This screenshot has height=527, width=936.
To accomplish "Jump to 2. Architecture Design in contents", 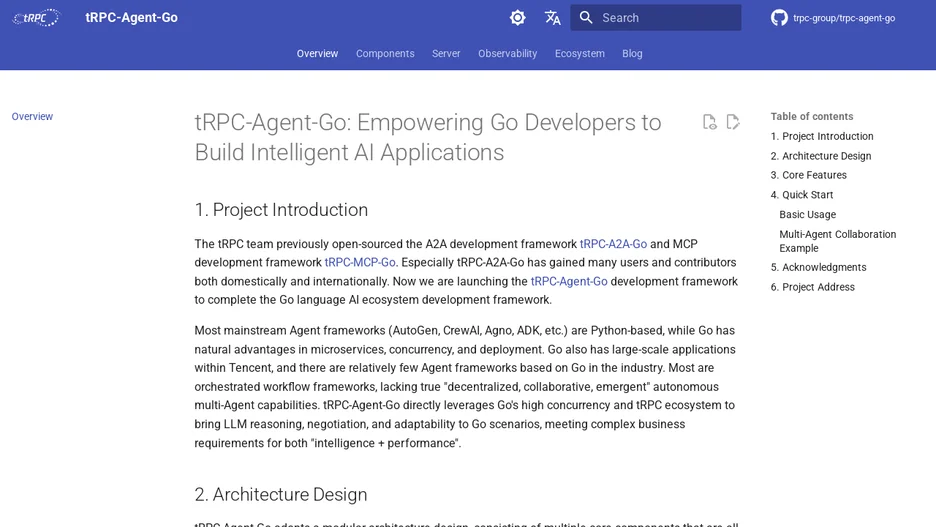I will click(x=821, y=156).
